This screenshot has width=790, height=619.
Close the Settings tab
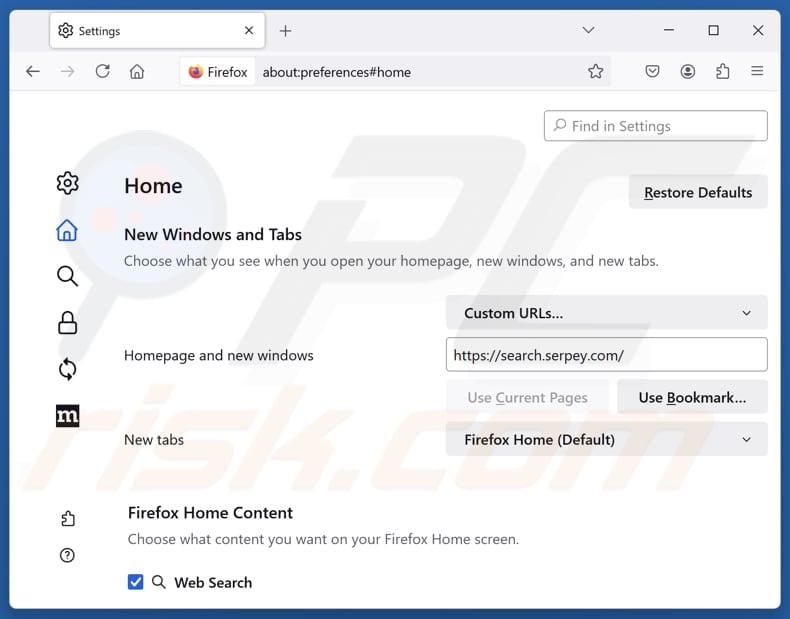249,31
